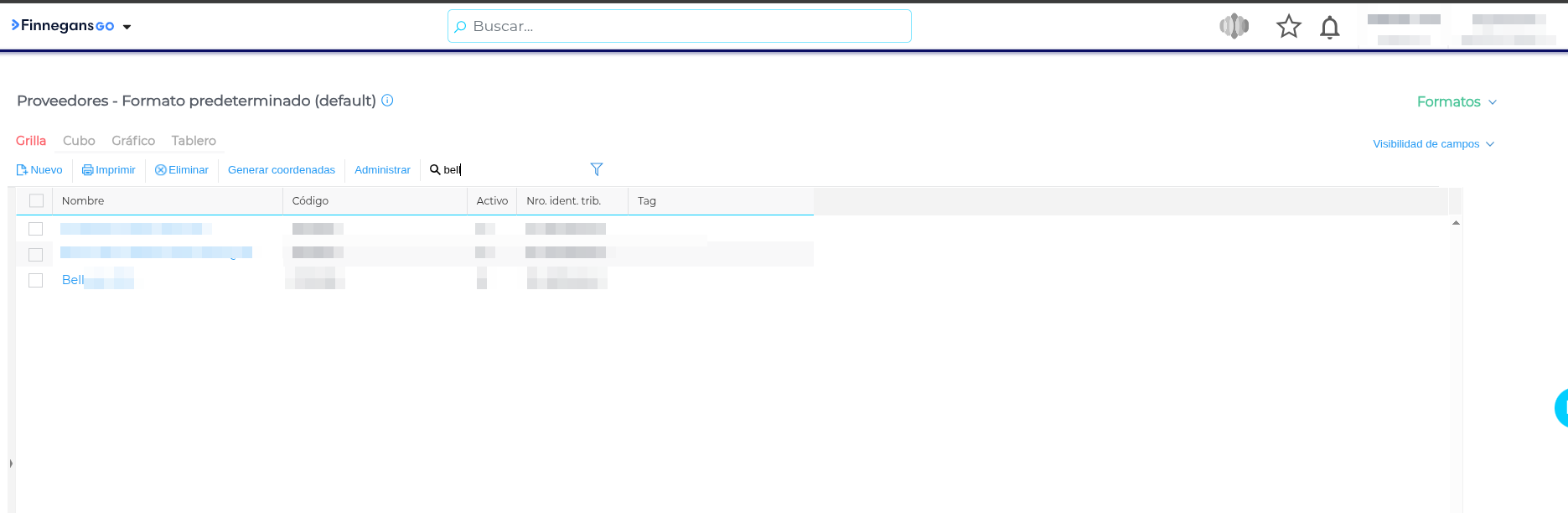Click the favorites star icon
The height and width of the screenshot is (513, 1568).
(x=1288, y=27)
